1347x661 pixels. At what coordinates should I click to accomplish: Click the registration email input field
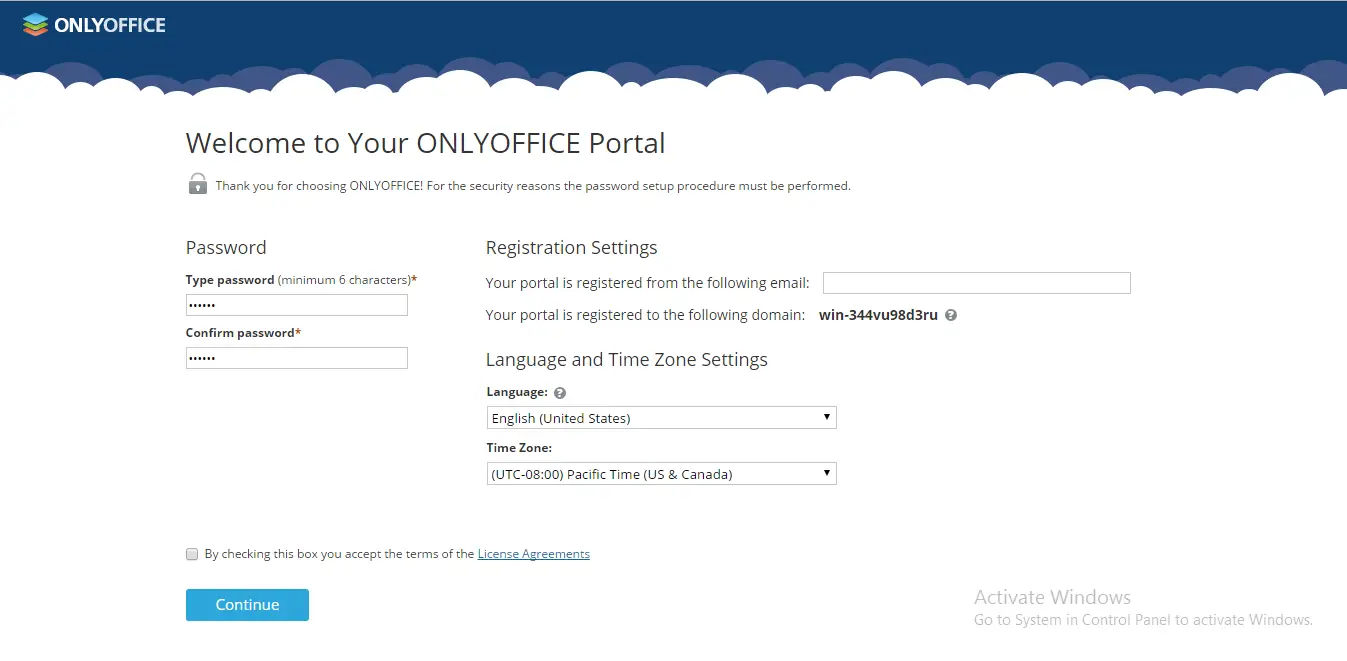[x=977, y=283]
